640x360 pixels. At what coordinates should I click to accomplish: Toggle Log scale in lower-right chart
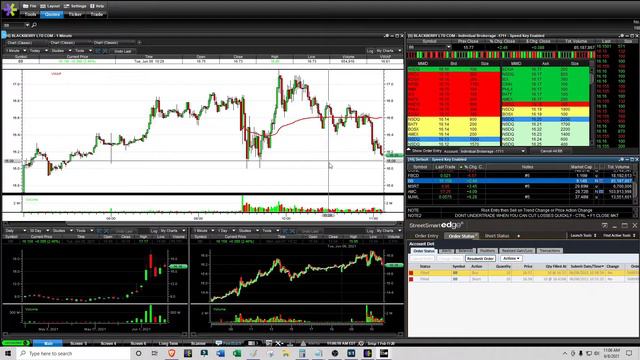370,231
